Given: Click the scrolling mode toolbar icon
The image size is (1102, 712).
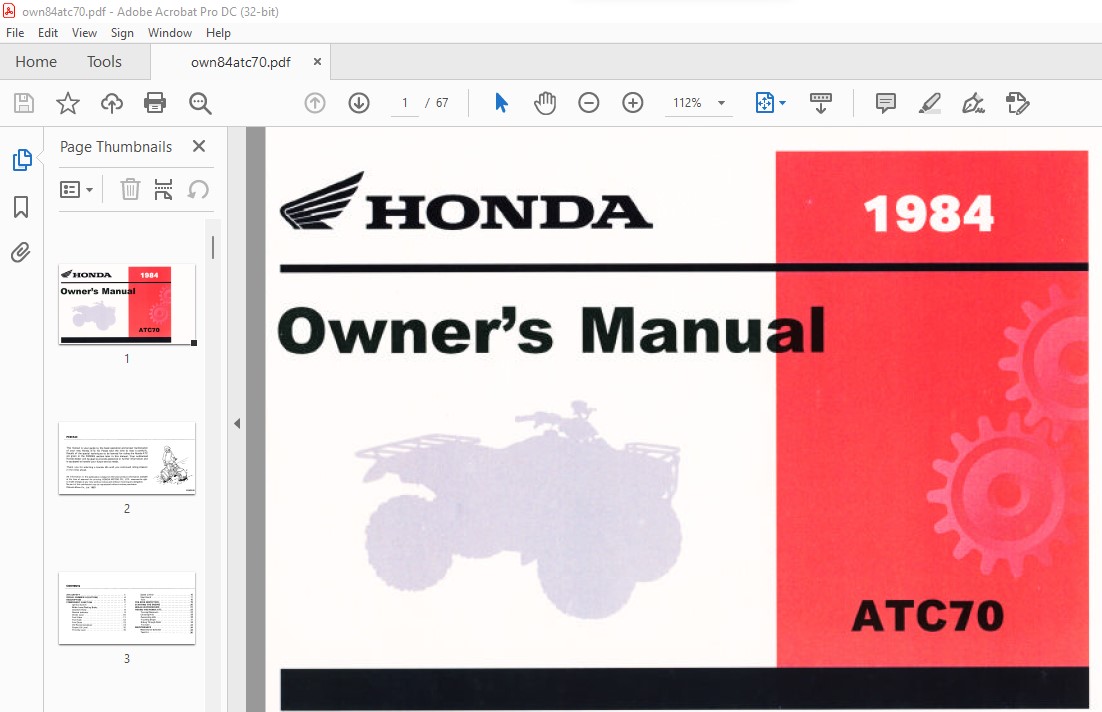Looking at the screenshot, I should (x=820, y=103).
